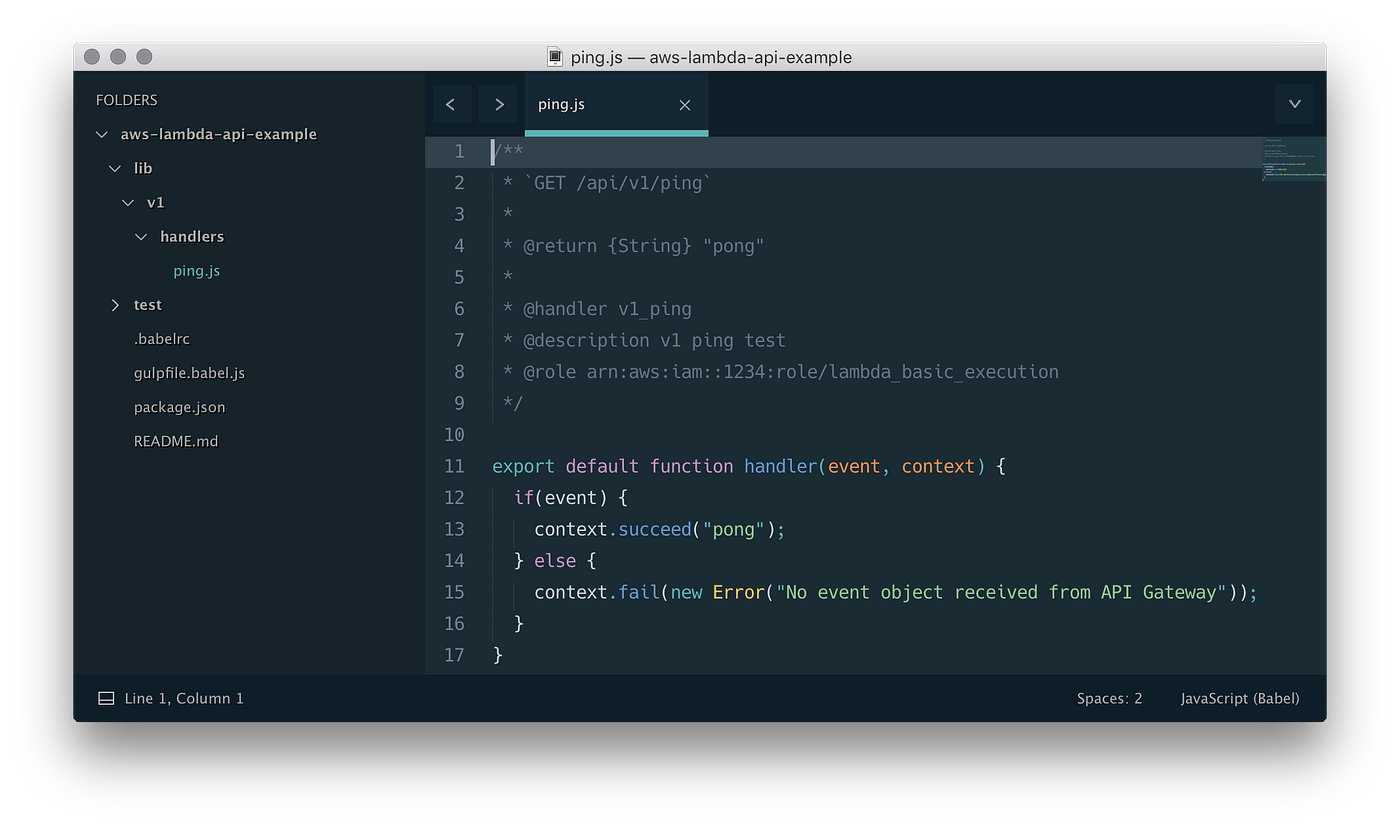Click the panel toggle icon in status bar
This screenshot has width=1400, height=827.
(x=105, y=697)
